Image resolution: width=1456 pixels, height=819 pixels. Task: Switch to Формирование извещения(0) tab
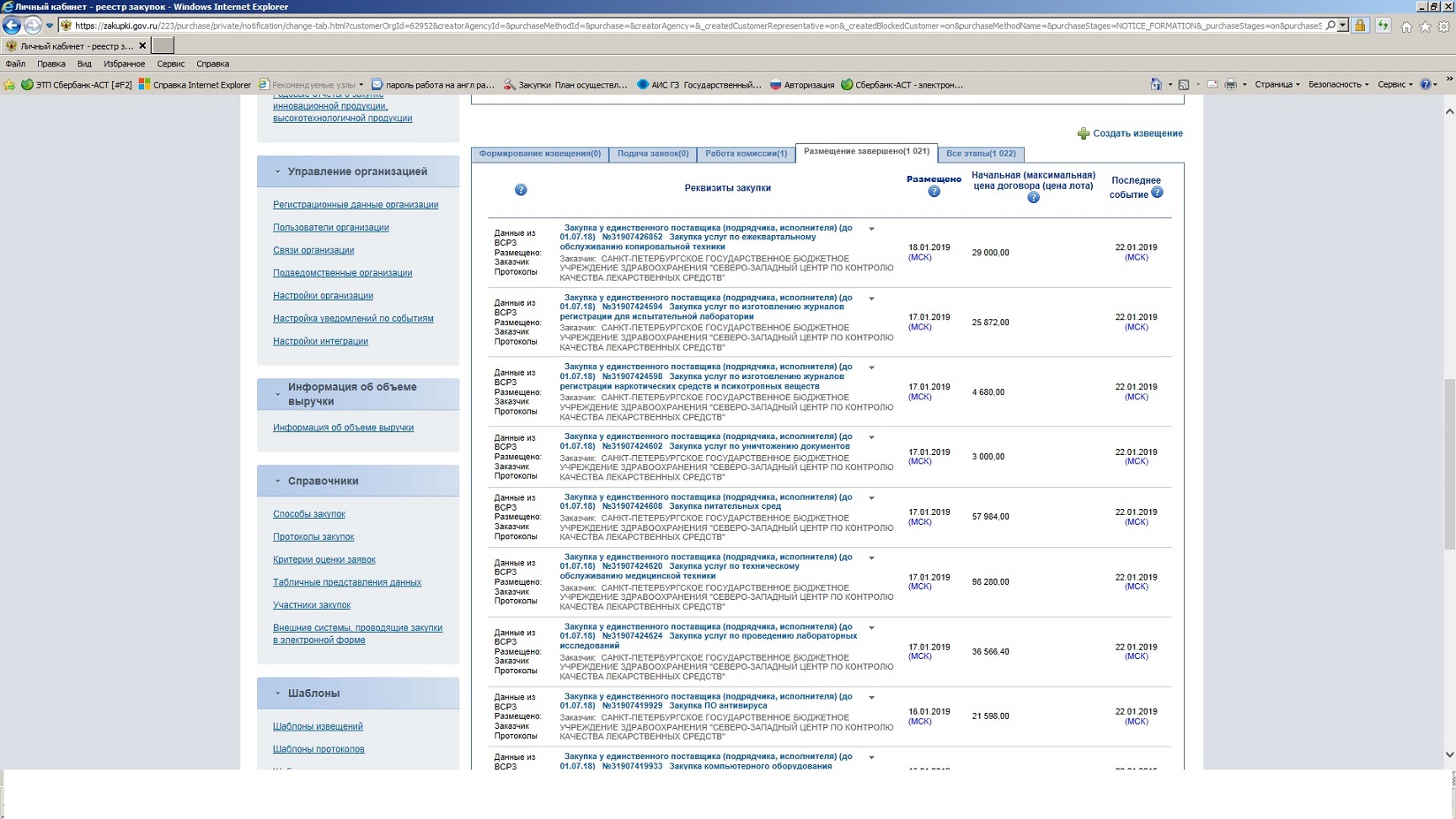pyautogui.click(x=540, y=153)
